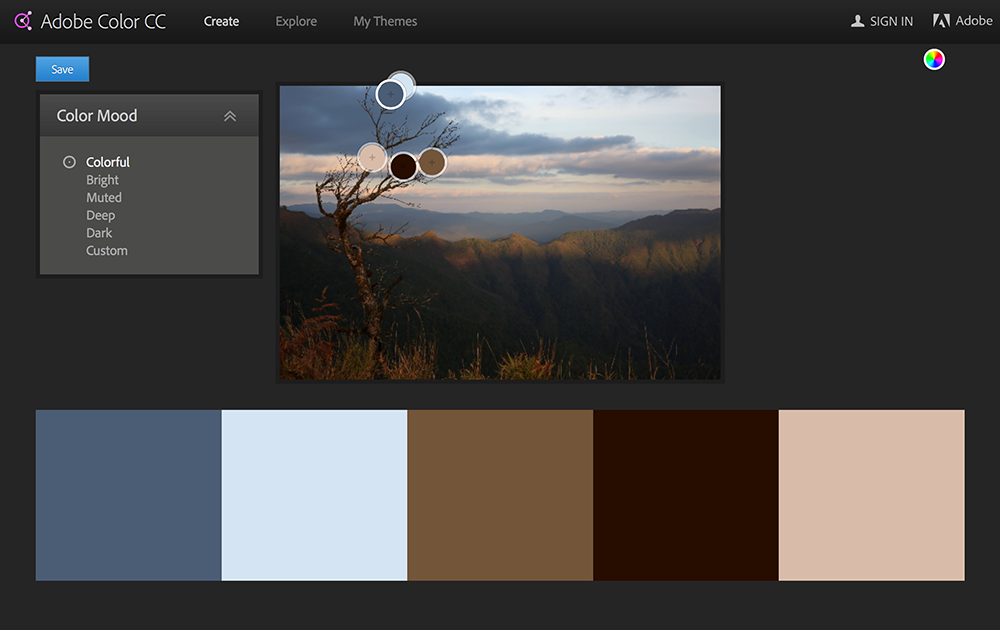
Task: Select the Deep mood option
Action: [x=100, y=215]
